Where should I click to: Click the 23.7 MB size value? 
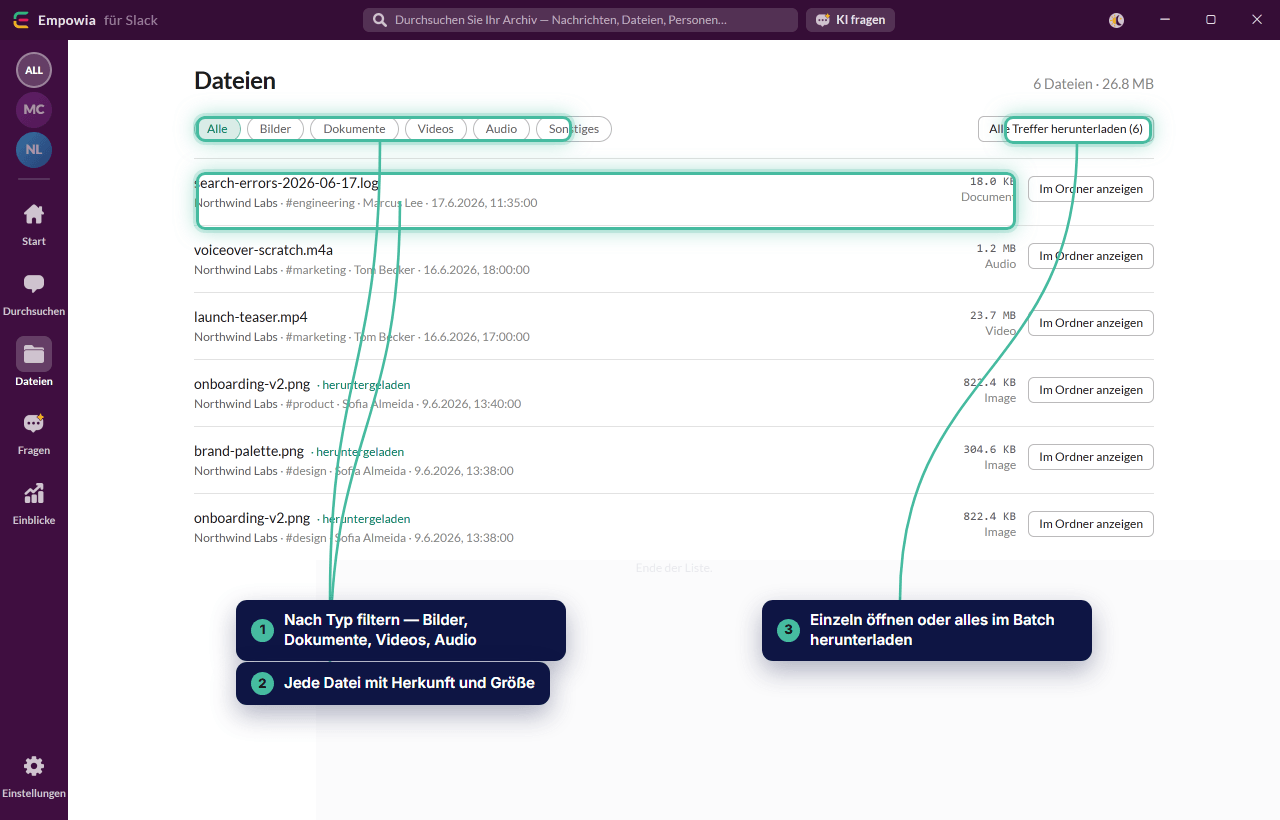[993, 316]
